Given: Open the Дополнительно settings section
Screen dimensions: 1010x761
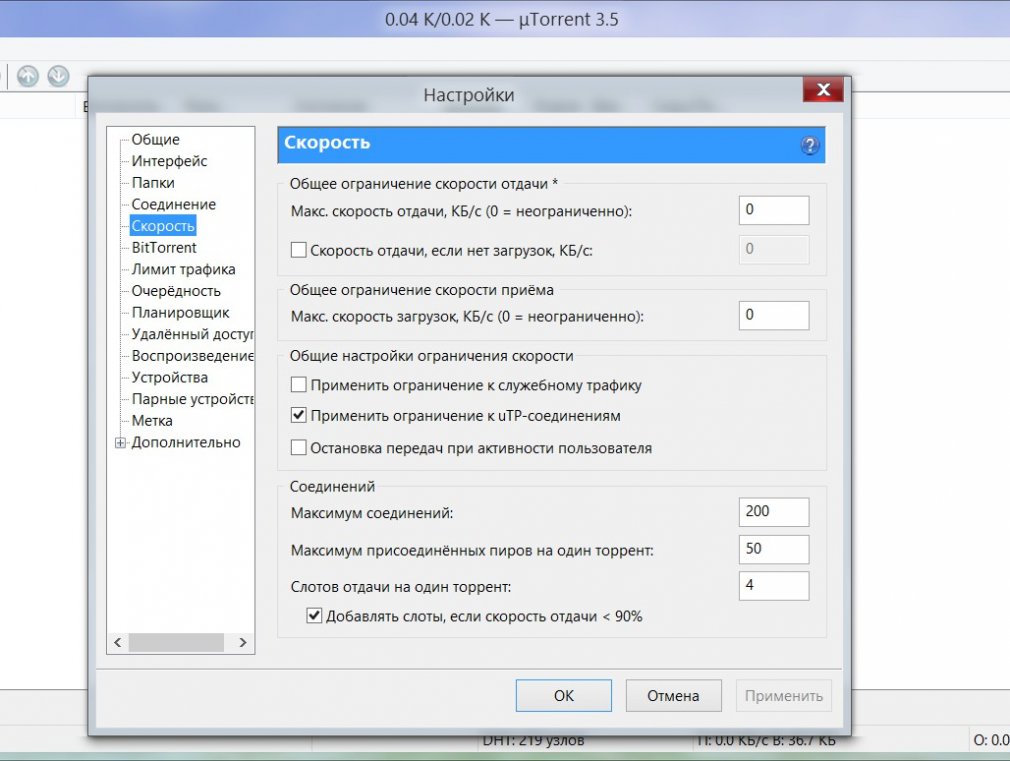Looking at the screenshot, I should (186, 443).
